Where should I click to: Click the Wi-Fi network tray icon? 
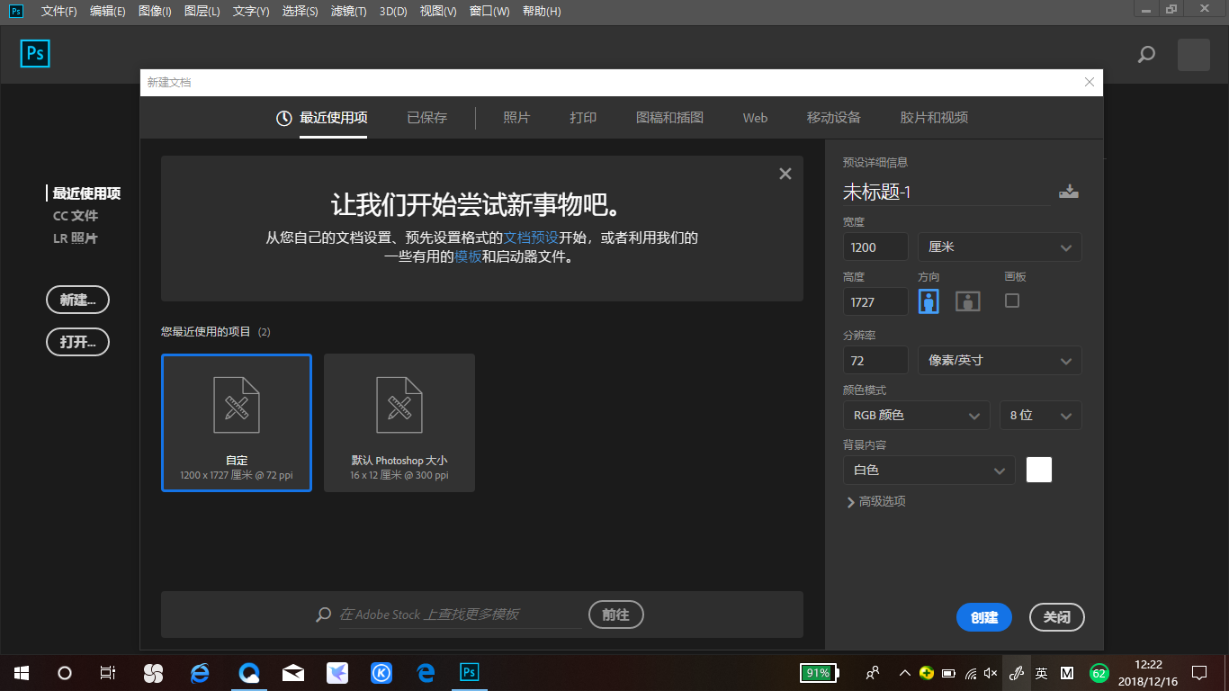point(970,673)
